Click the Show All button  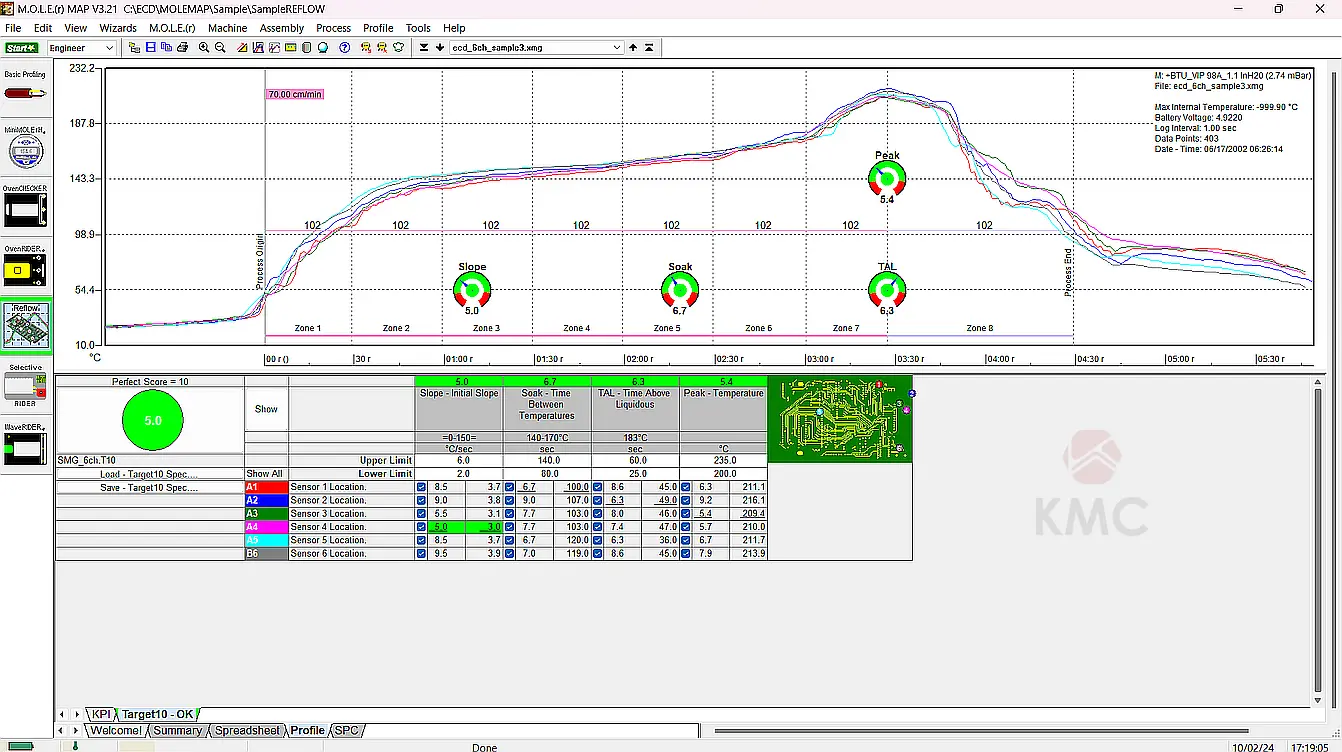tap(265, 474)
